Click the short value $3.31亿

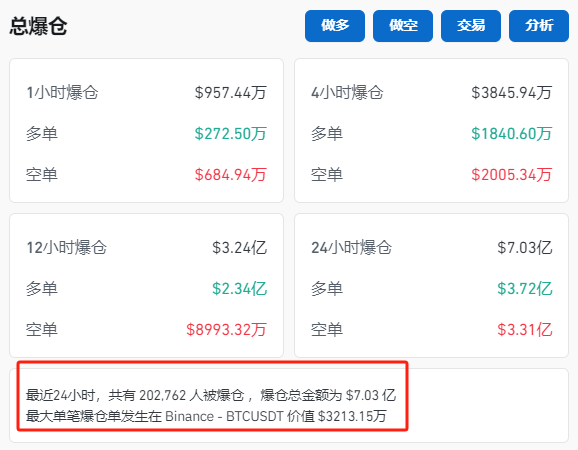pyautogui.click(x=525, y=329)
